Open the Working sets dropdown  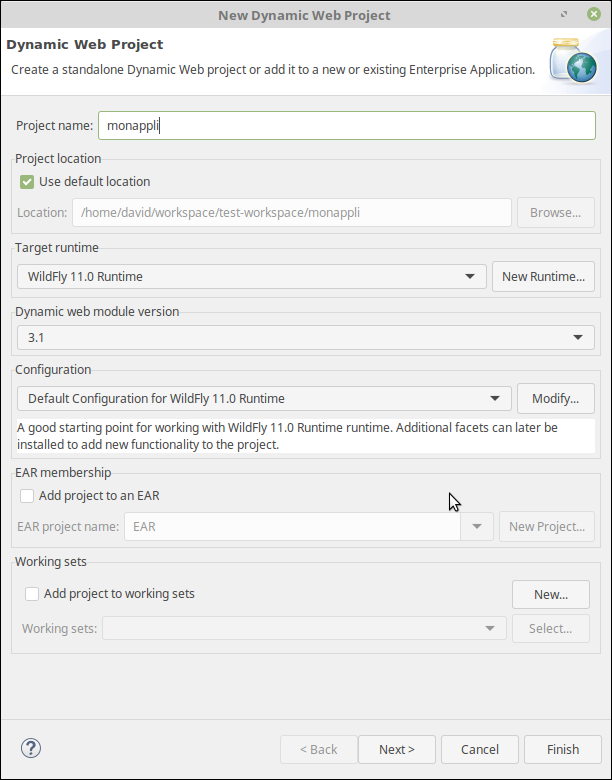pos(305,629)
